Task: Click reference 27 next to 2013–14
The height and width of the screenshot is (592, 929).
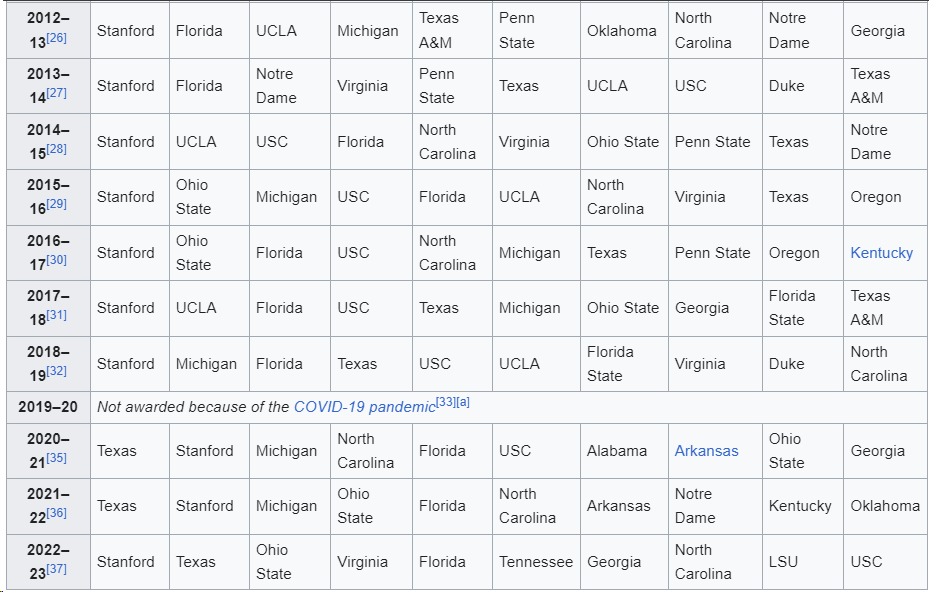Action: click(x=56, y=94)
